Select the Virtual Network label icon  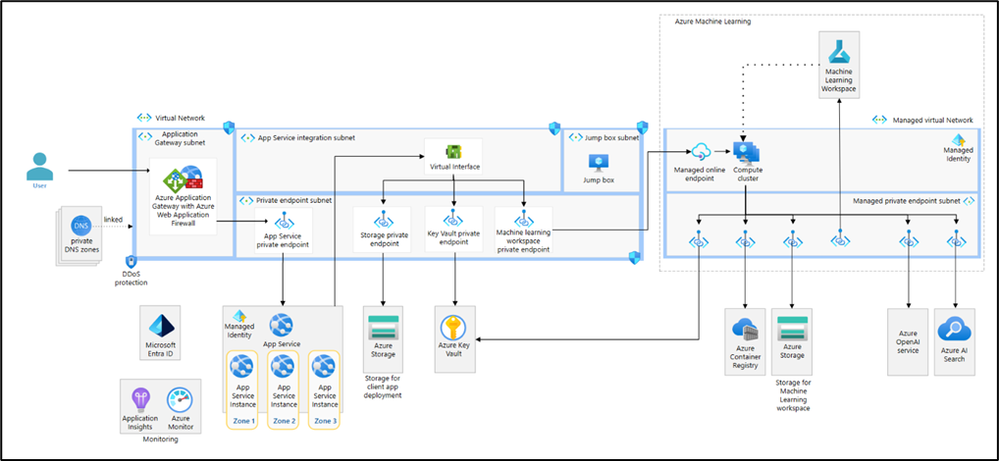click(145, 118)
